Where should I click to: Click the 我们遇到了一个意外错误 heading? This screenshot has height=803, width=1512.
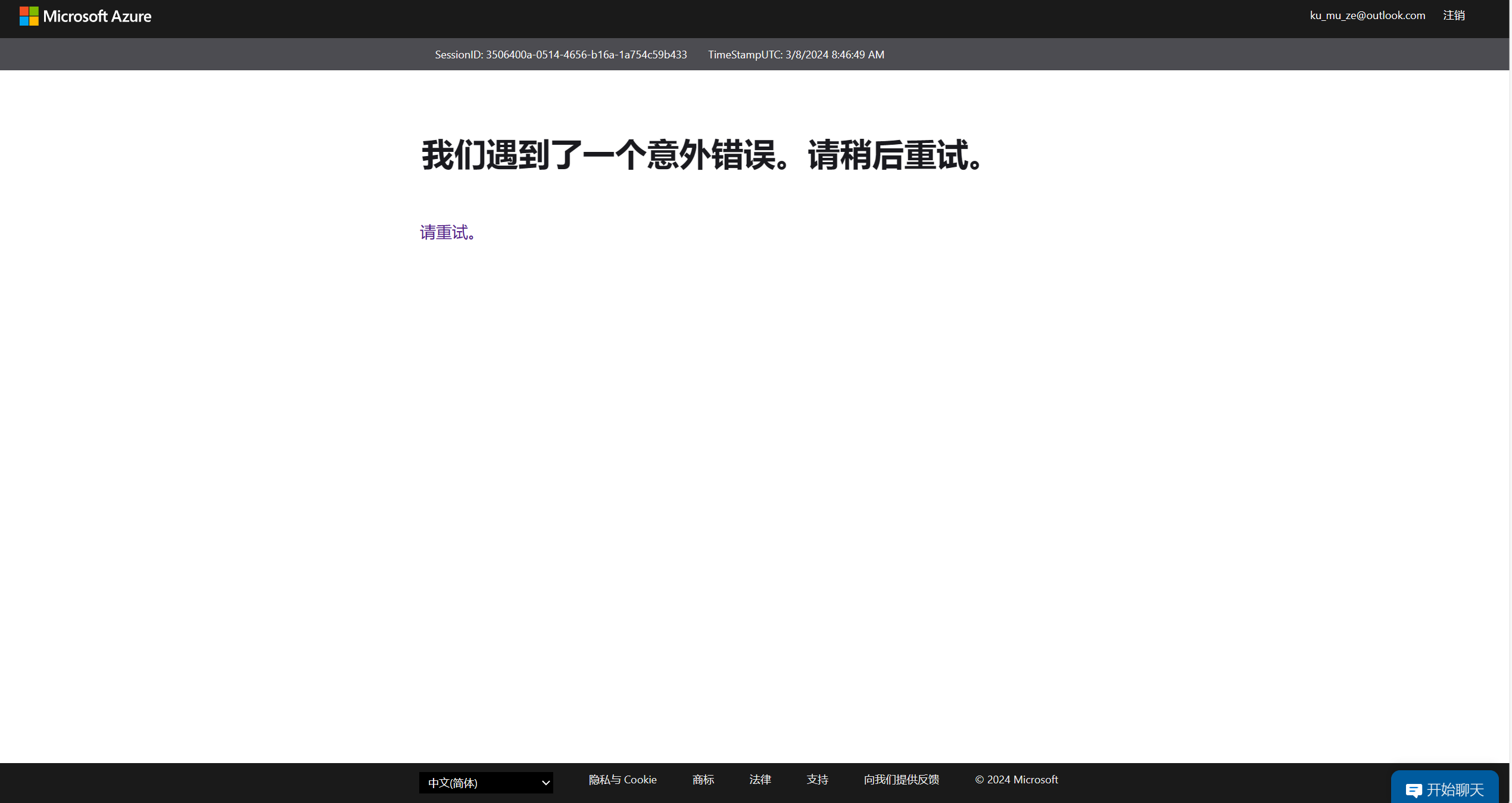704,155
